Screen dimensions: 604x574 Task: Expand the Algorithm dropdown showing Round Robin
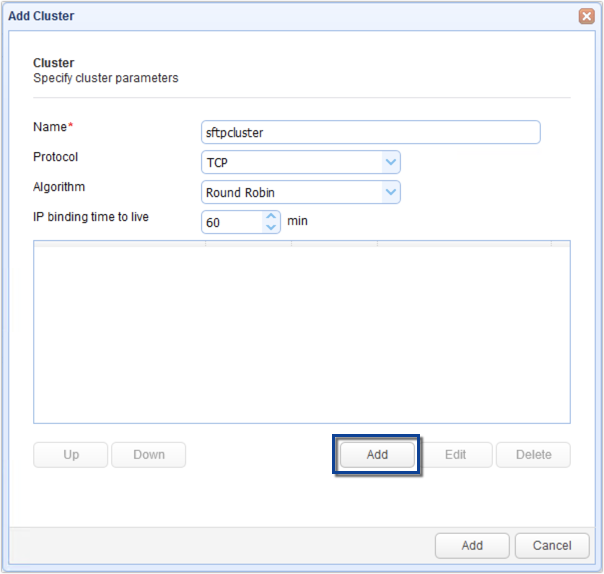tap(390, 192)
